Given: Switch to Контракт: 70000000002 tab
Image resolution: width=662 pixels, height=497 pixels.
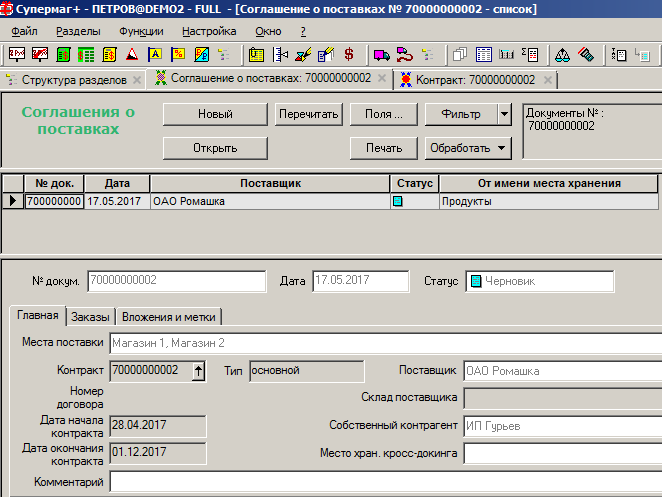Looking at the screenshot, I should click(x=475, y=80).
